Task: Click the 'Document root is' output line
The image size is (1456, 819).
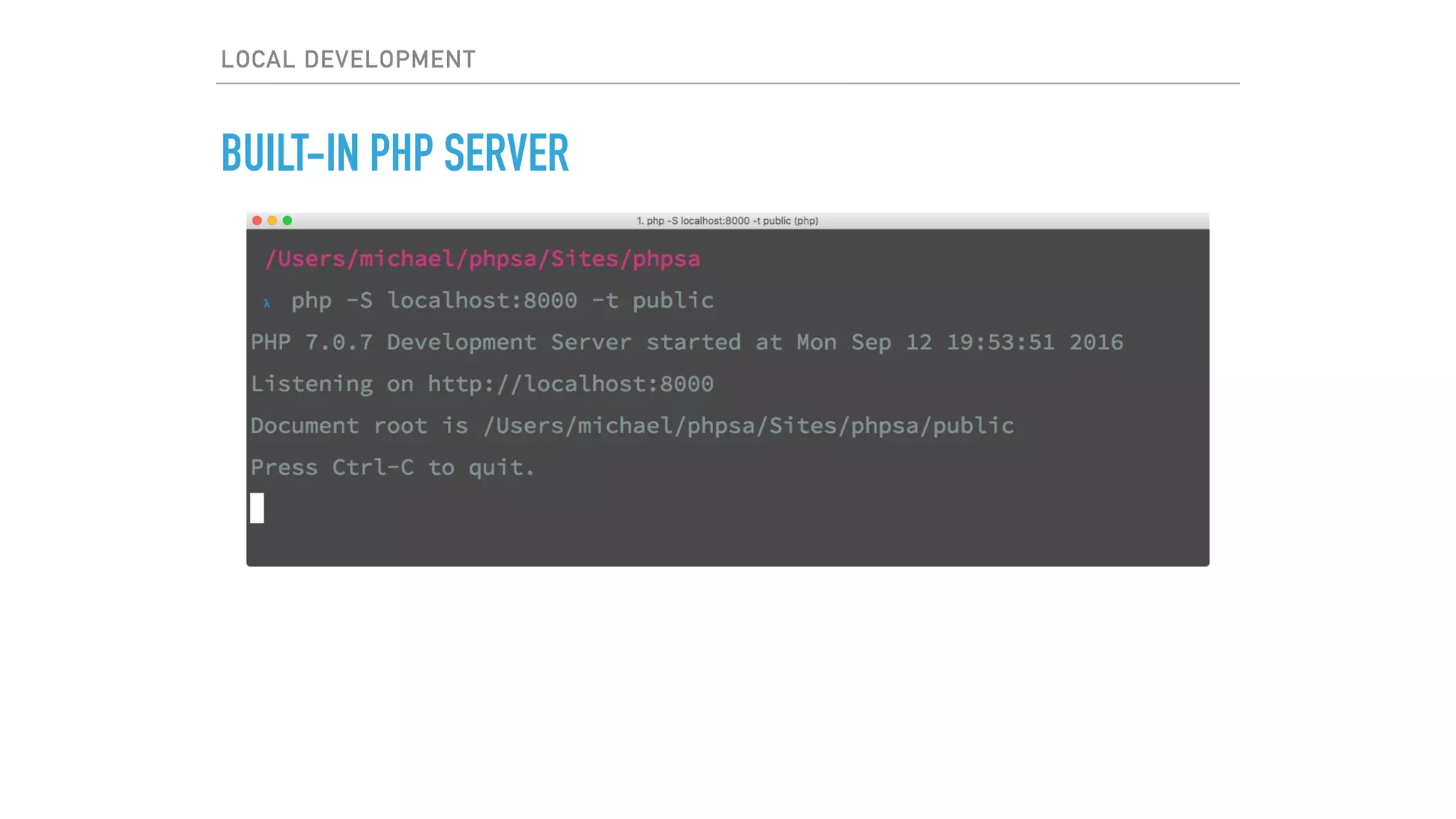Action: pos(632,426)
